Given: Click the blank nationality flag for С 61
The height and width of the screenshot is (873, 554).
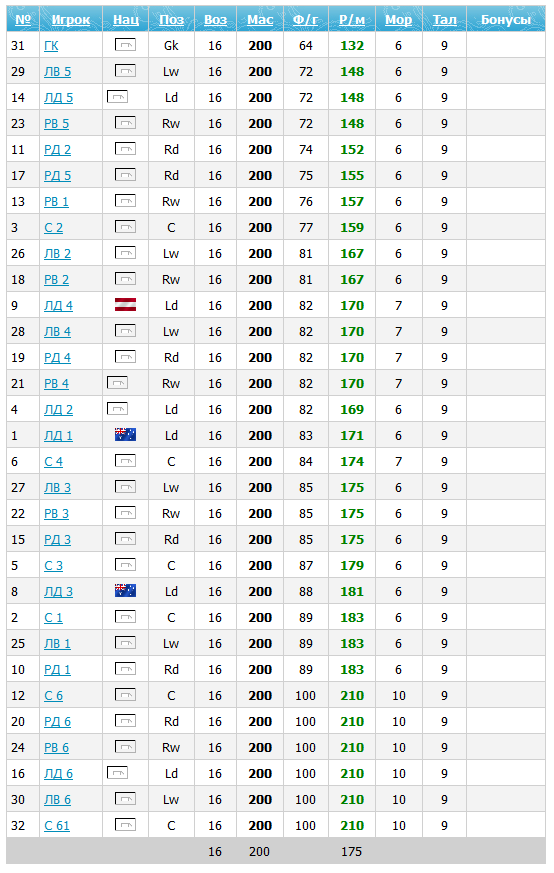Looking at the screenshot, I should [x=125, y=825].
